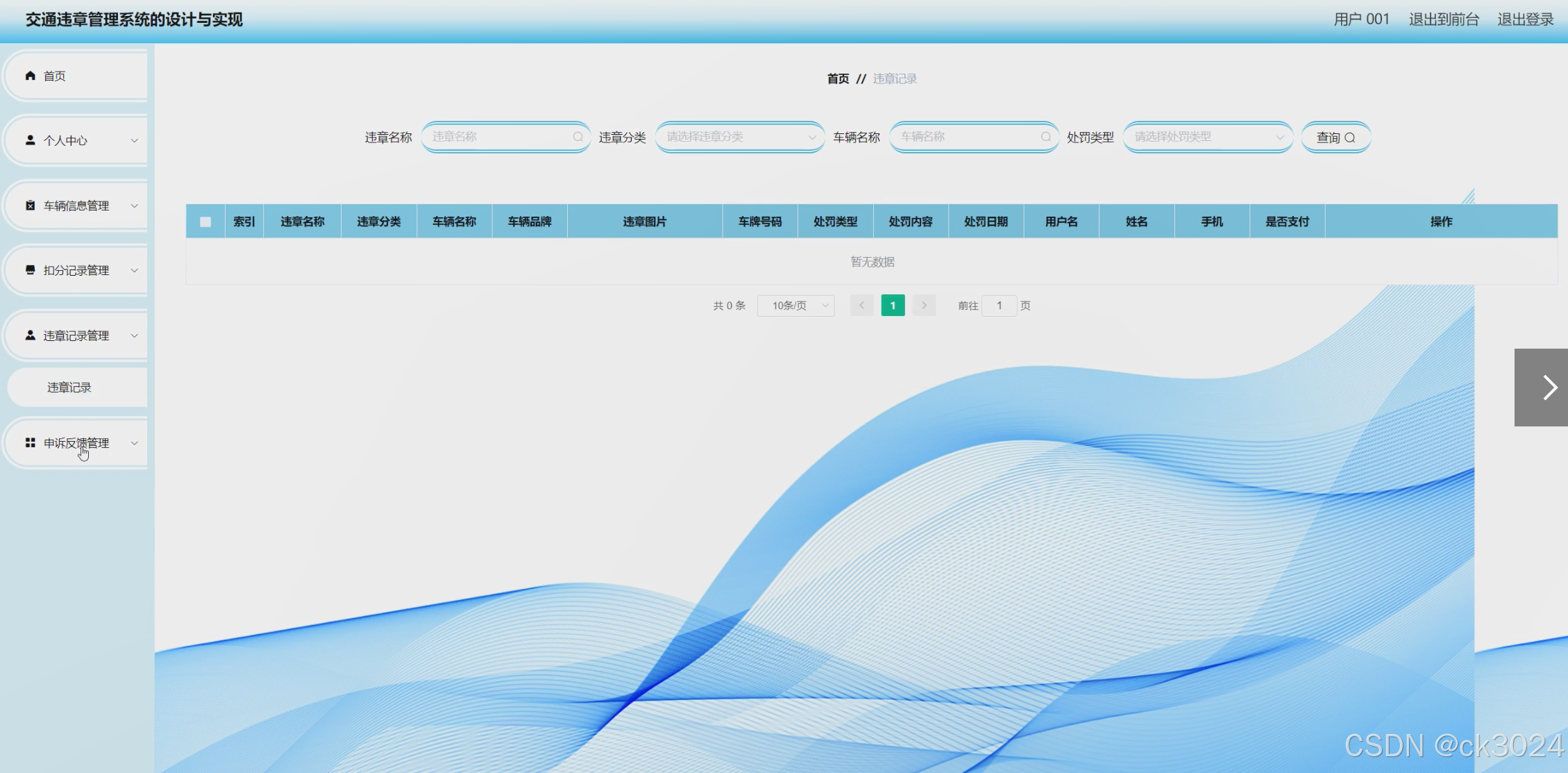Click the search icon in the 违章名称 field
The image size is (1568, 773).
point(578,137)
